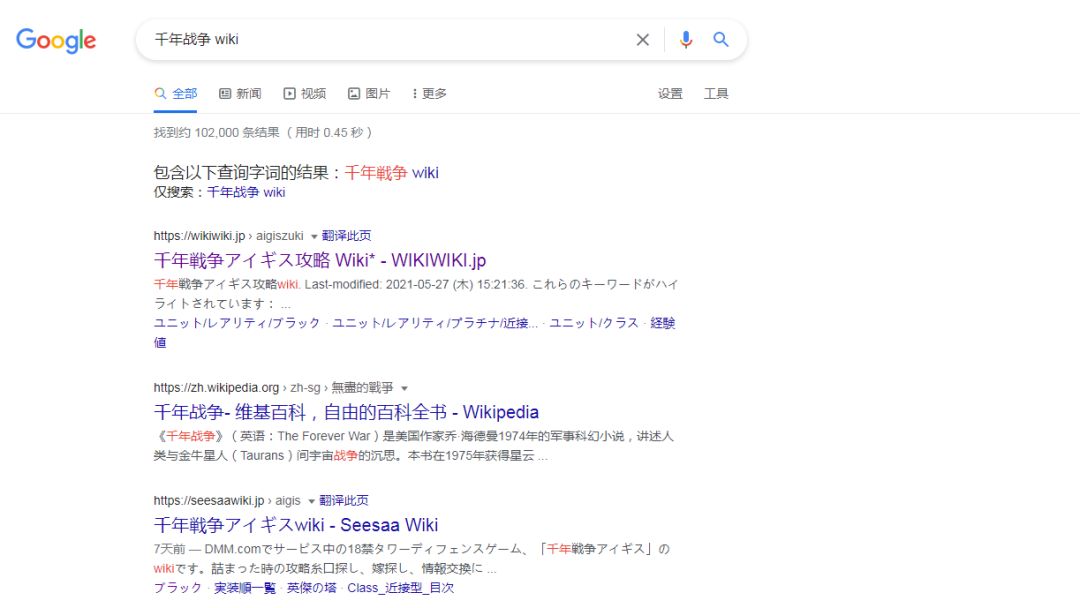This screenshot has width=1080, height=608.
Task: Switch to the 图片 tab
Action: pos(368,94)
